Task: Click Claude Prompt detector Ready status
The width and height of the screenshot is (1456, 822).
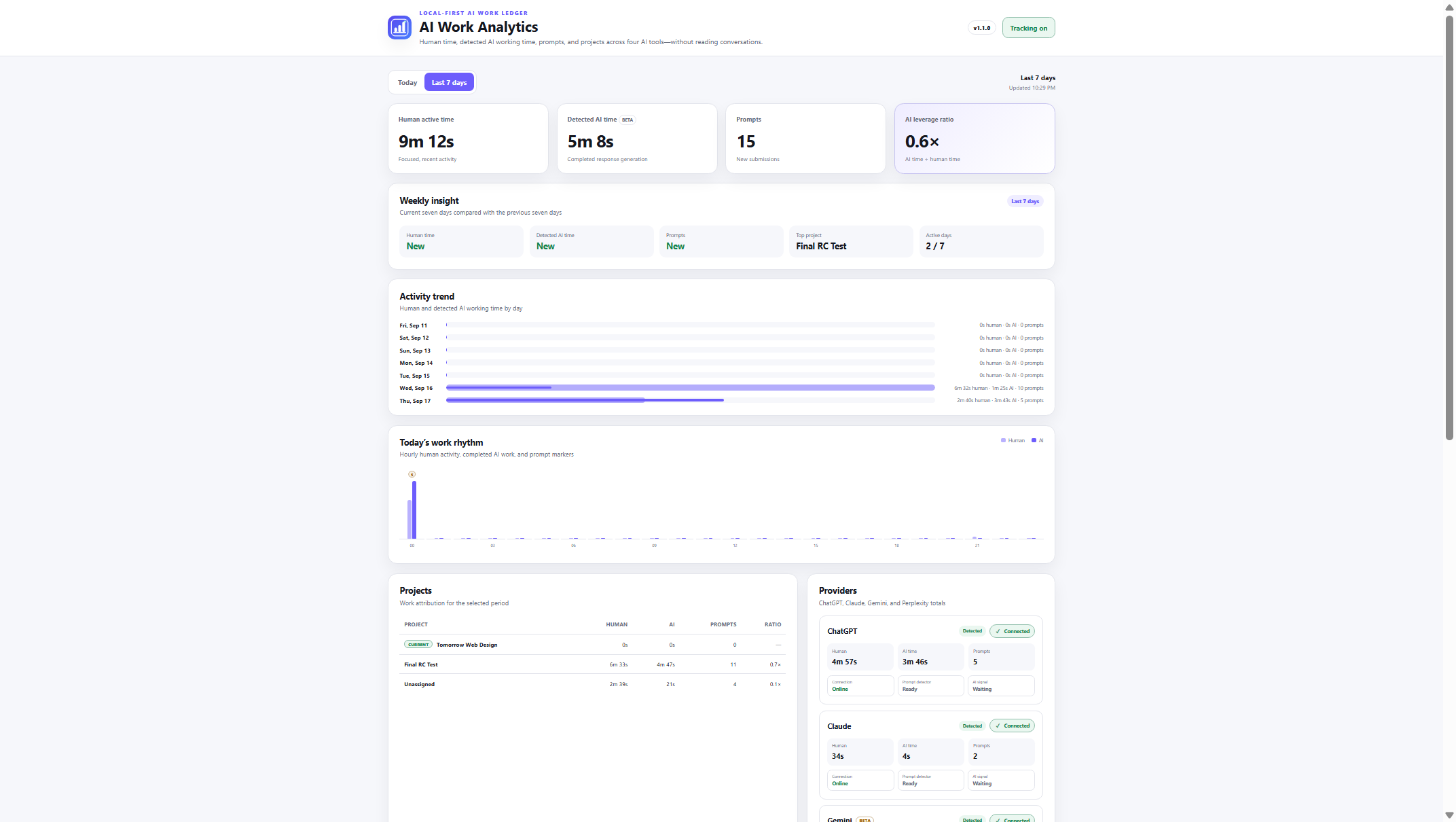Action: click(x=930, y=780)
